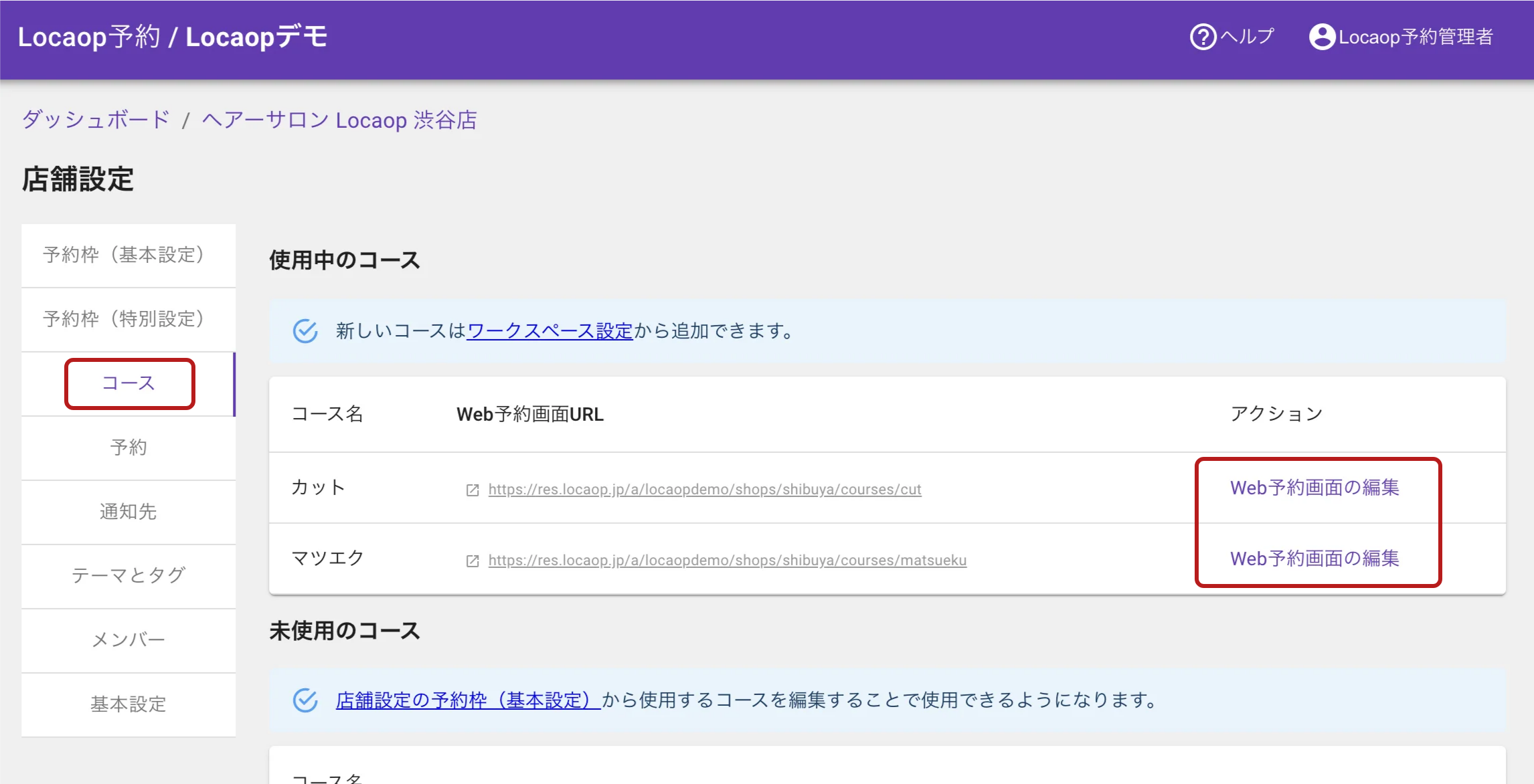Open the Locaop予約管理者 account avatar icon
1534x784 pixels.
[x=1322, y=37]
